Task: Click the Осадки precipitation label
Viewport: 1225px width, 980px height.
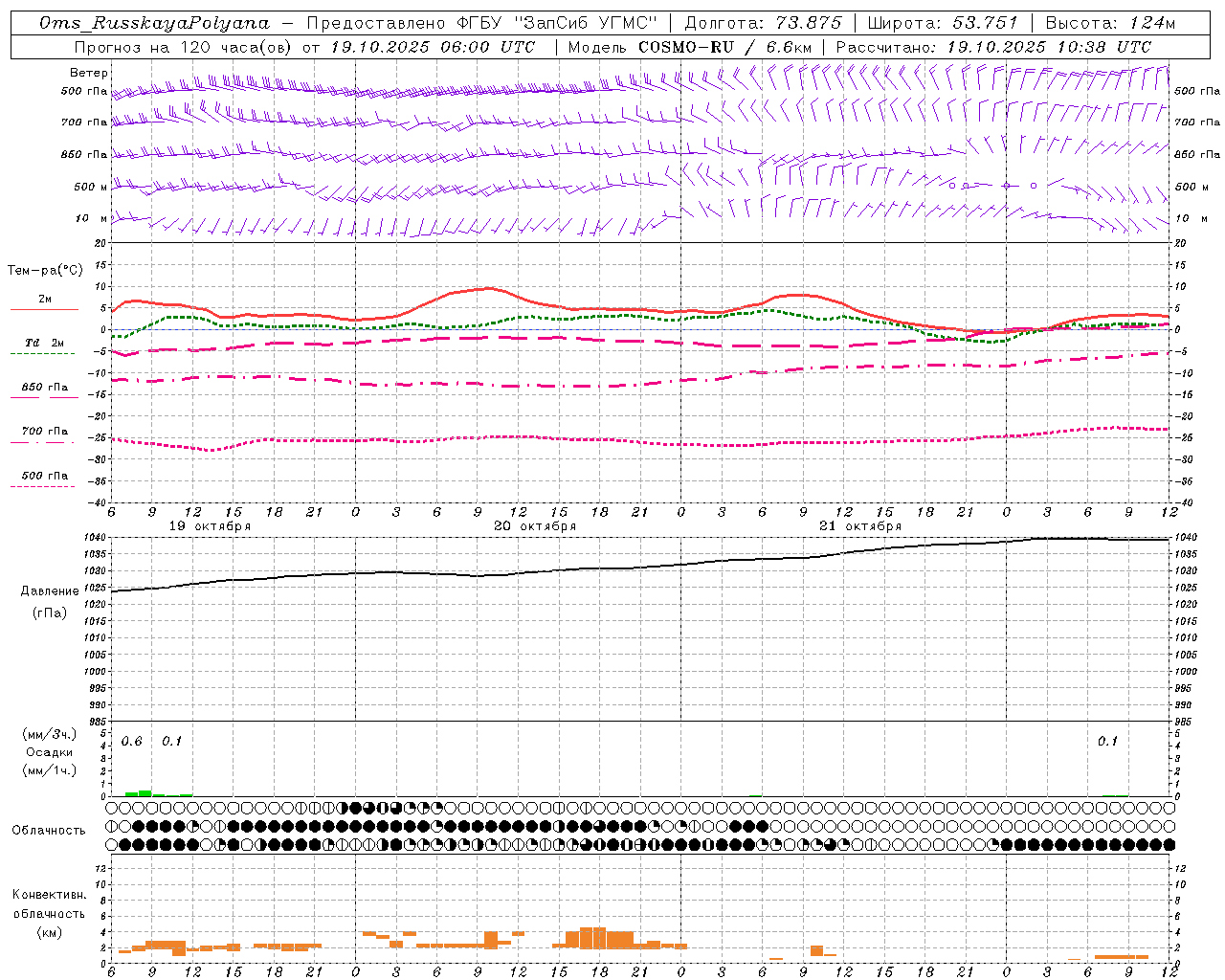Action: 49,752
